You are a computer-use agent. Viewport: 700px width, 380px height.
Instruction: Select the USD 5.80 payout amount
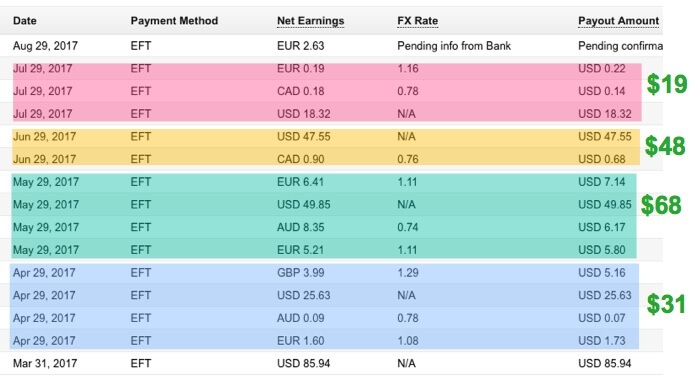[602, 250]
